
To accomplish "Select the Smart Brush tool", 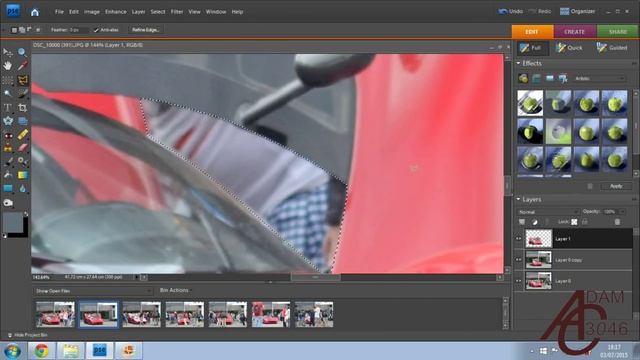I will [x=22, y=162].
